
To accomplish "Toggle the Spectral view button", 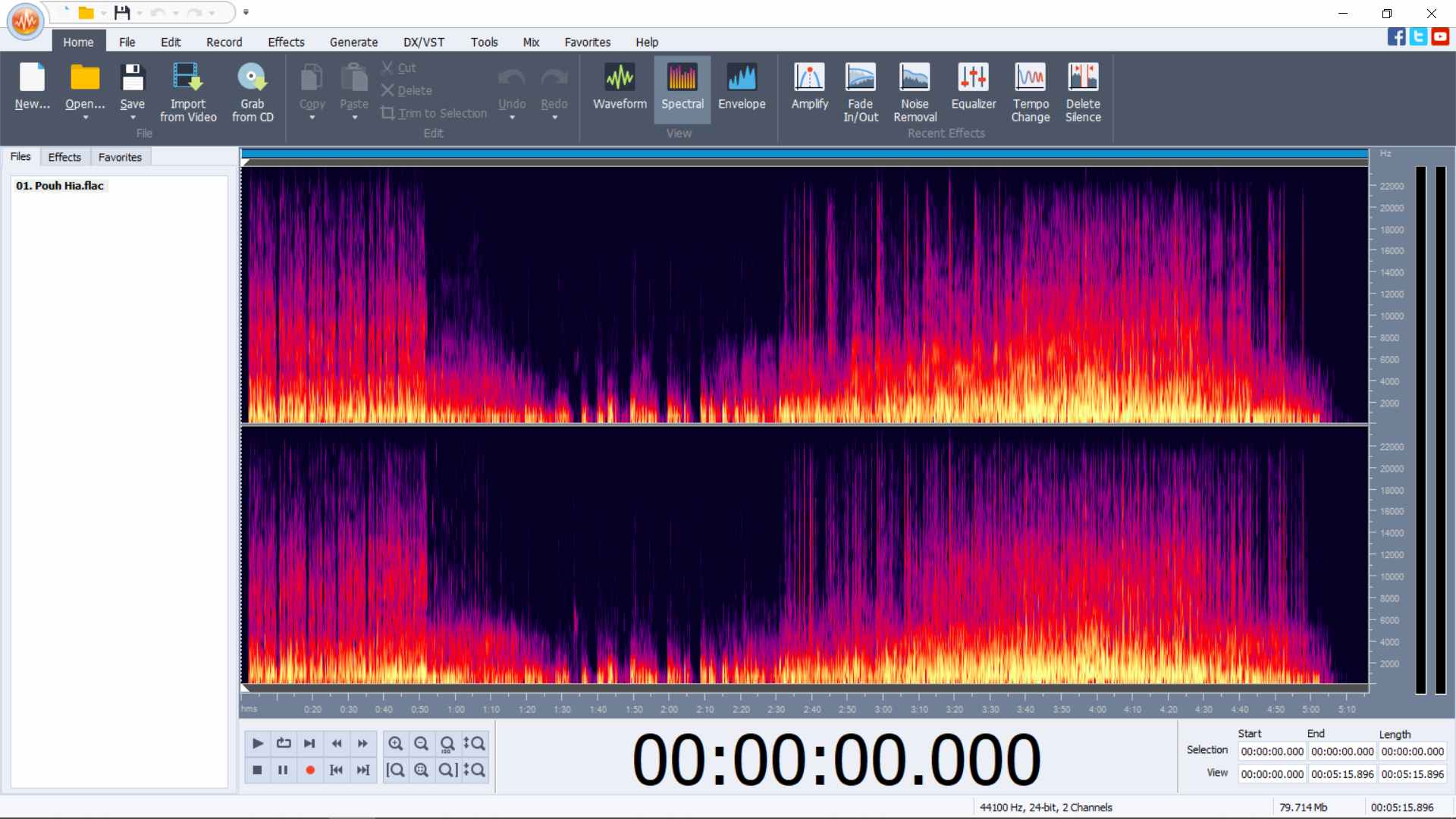I will (x=682, y=89).
